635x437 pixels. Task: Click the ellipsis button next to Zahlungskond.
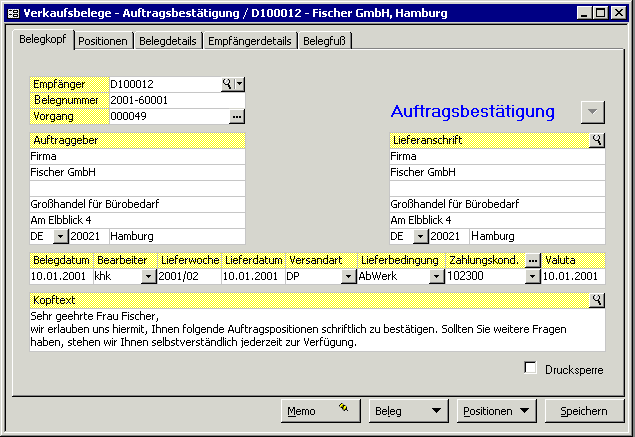(533, 260)
